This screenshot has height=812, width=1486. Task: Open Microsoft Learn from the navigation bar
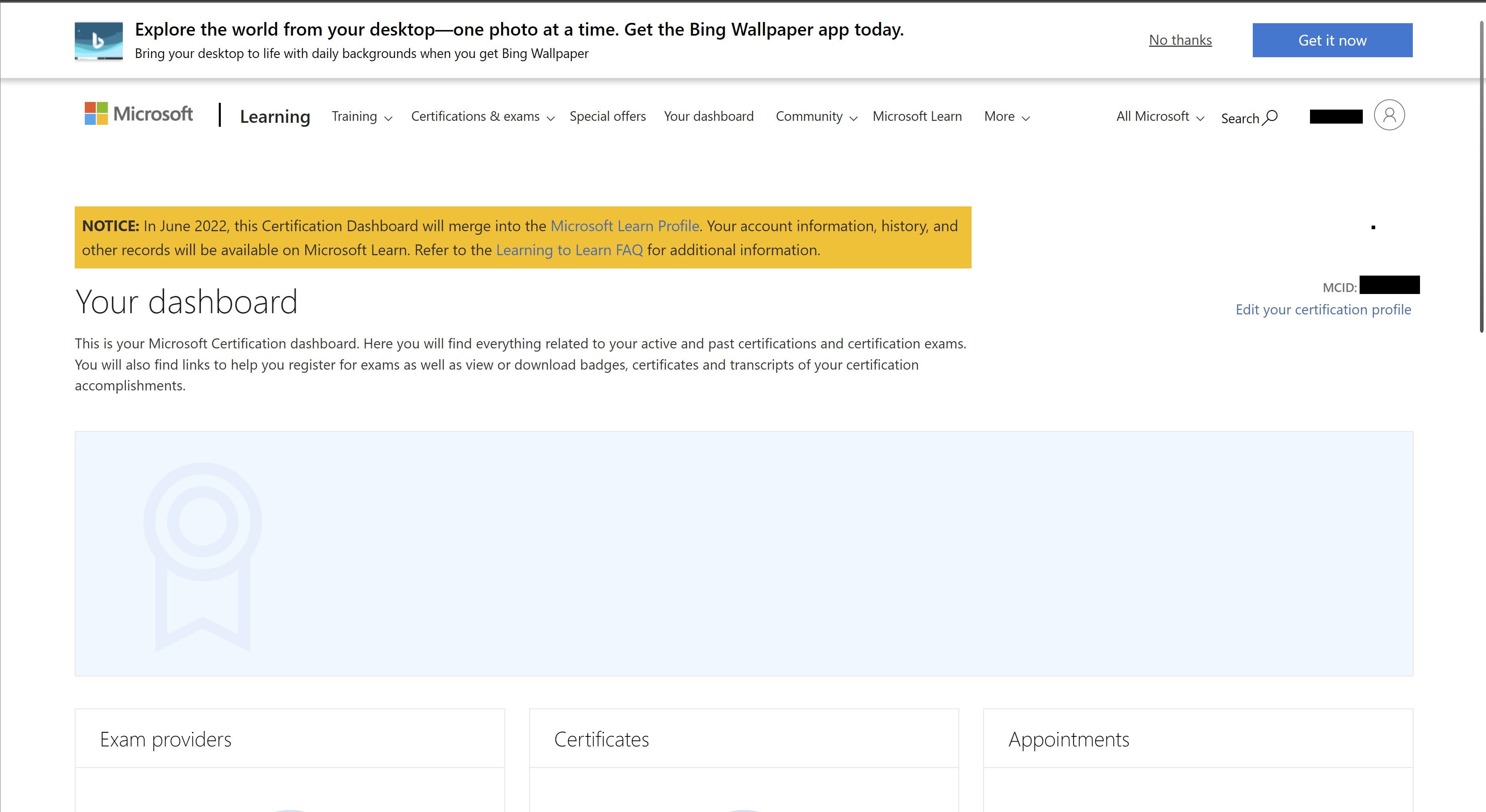point(917,116)
